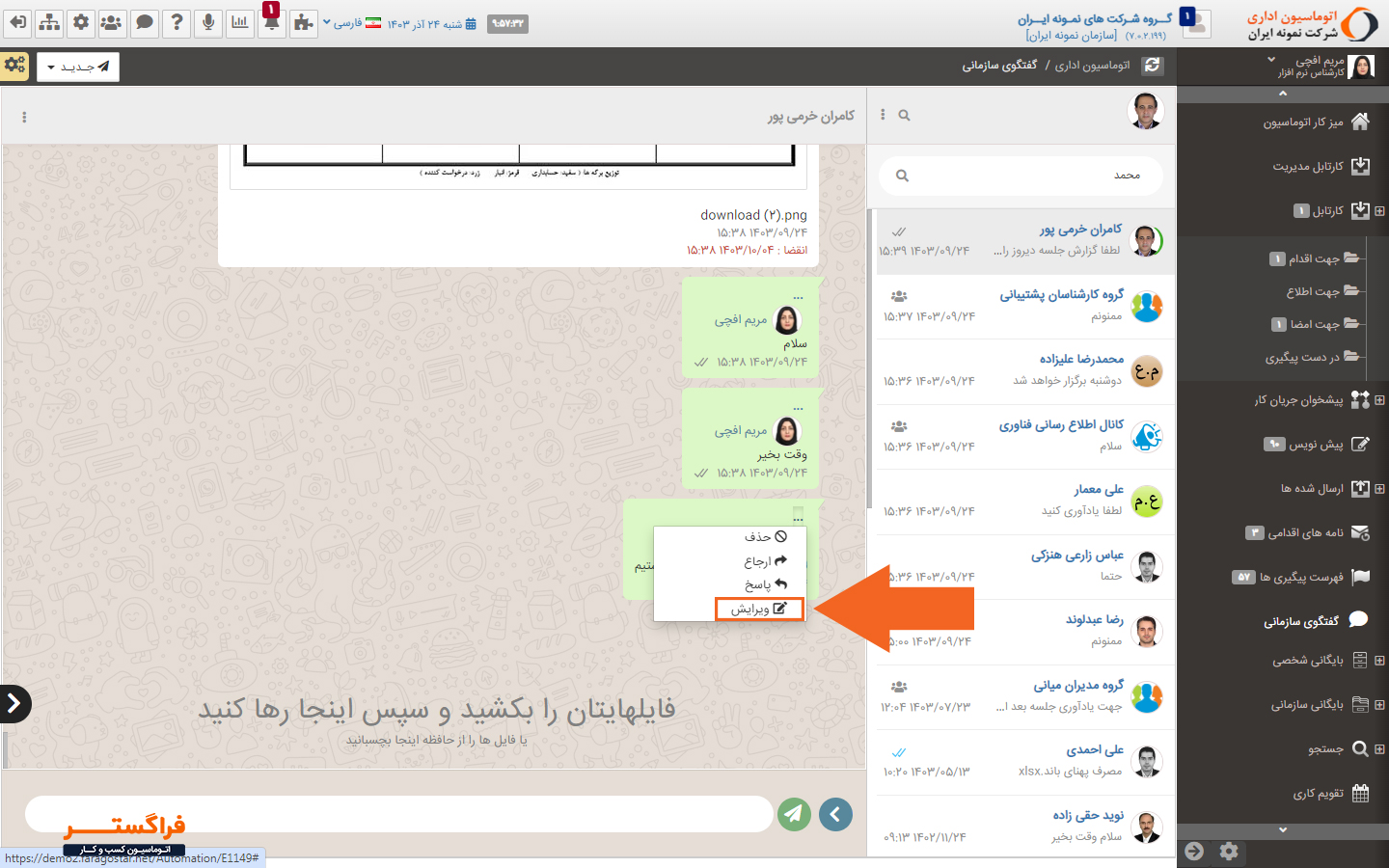Expand the کارتابل tree node

(1379, 210)
